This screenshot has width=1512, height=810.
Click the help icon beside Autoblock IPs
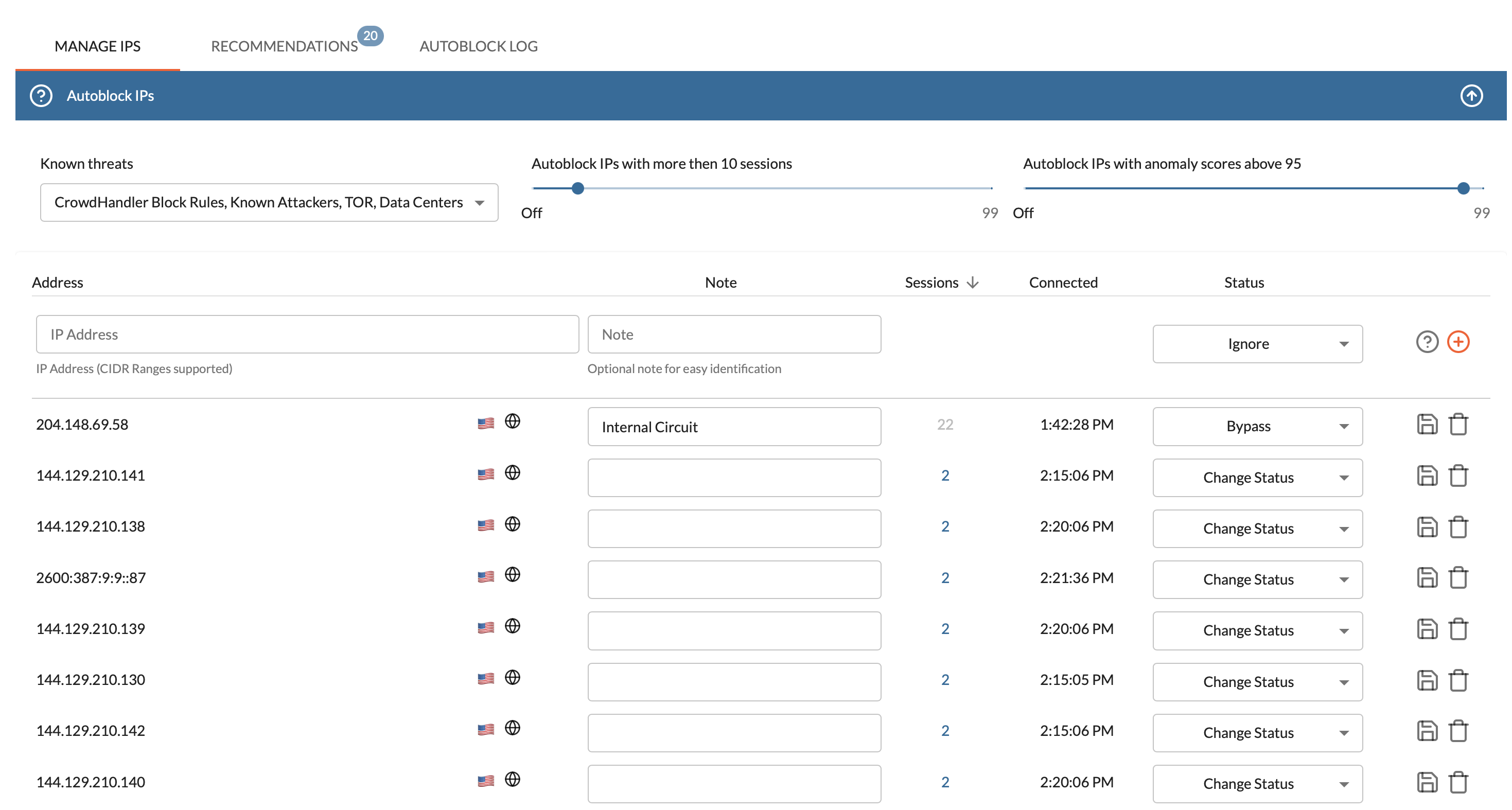(41, 96)
